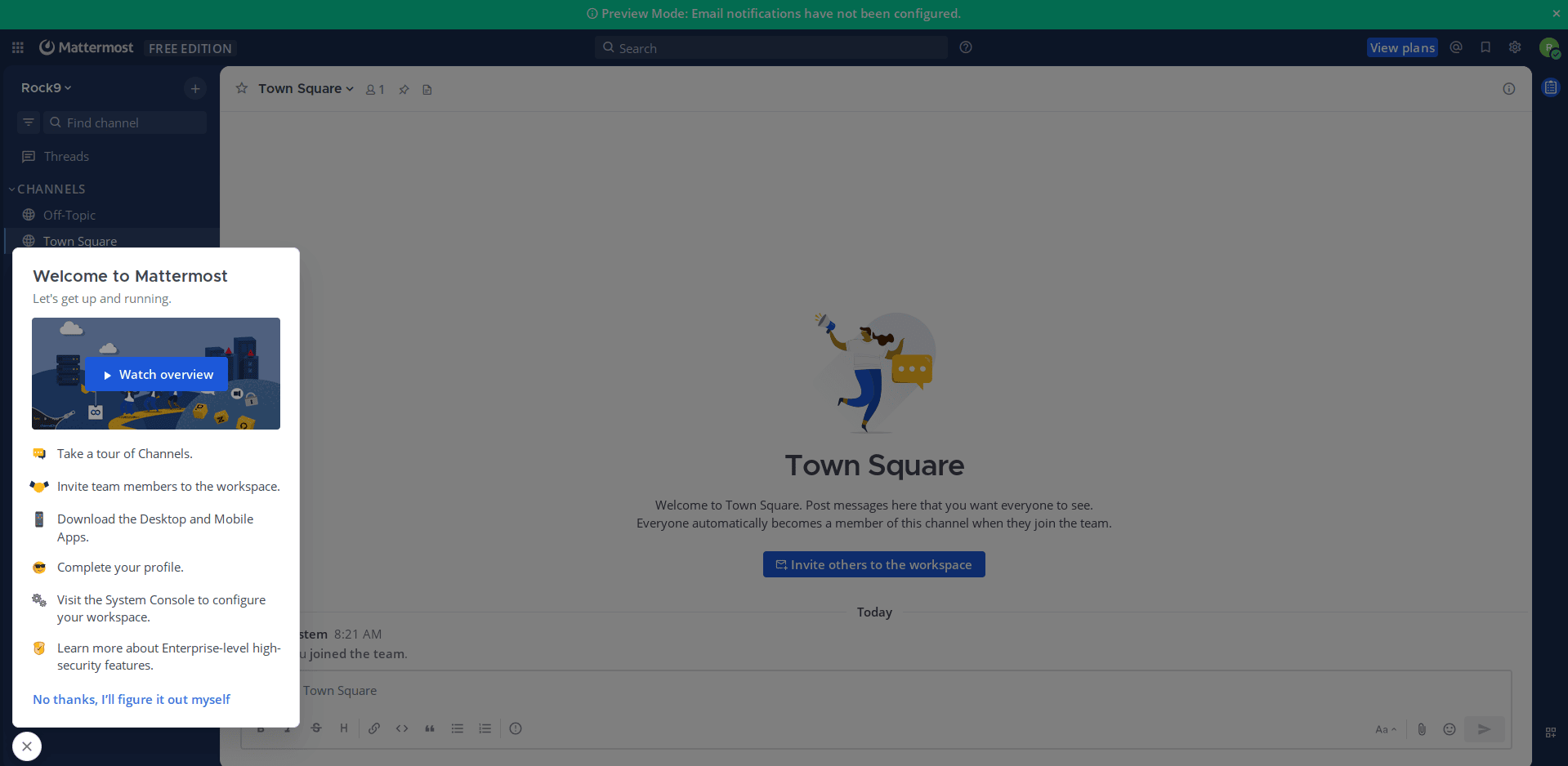This screenshot has width=1568, height=766.
Task: Click the plus button beside Rock9
Action: (x=195, y=88)
